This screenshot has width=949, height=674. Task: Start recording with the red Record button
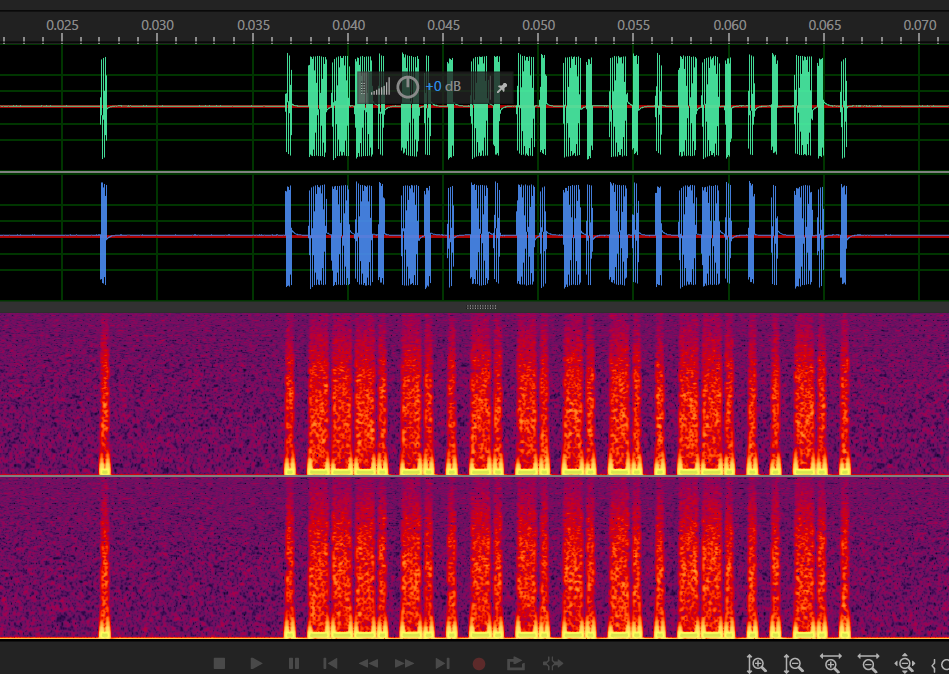point(479,663)
